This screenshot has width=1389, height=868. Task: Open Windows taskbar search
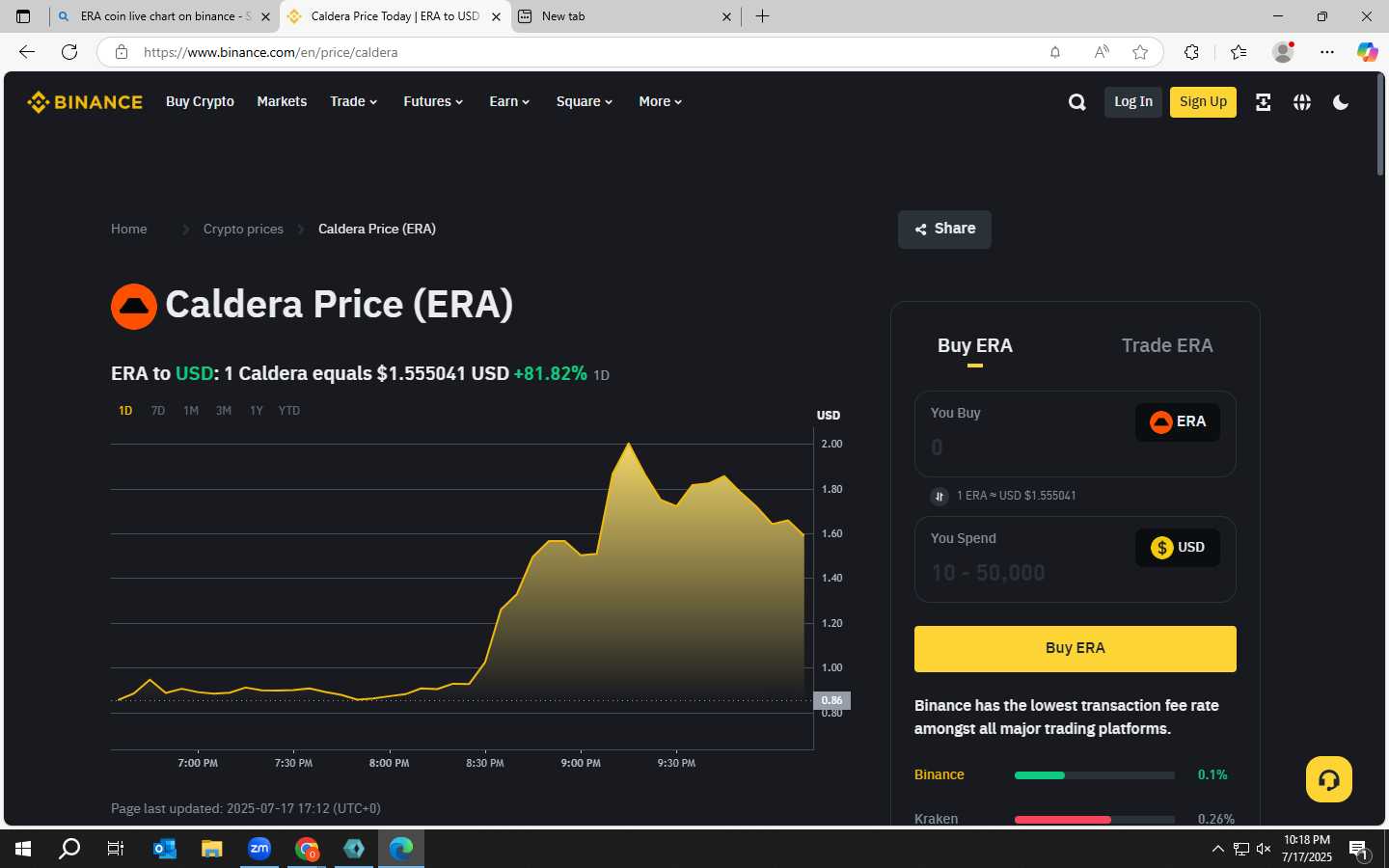click(x=69, y=849)
